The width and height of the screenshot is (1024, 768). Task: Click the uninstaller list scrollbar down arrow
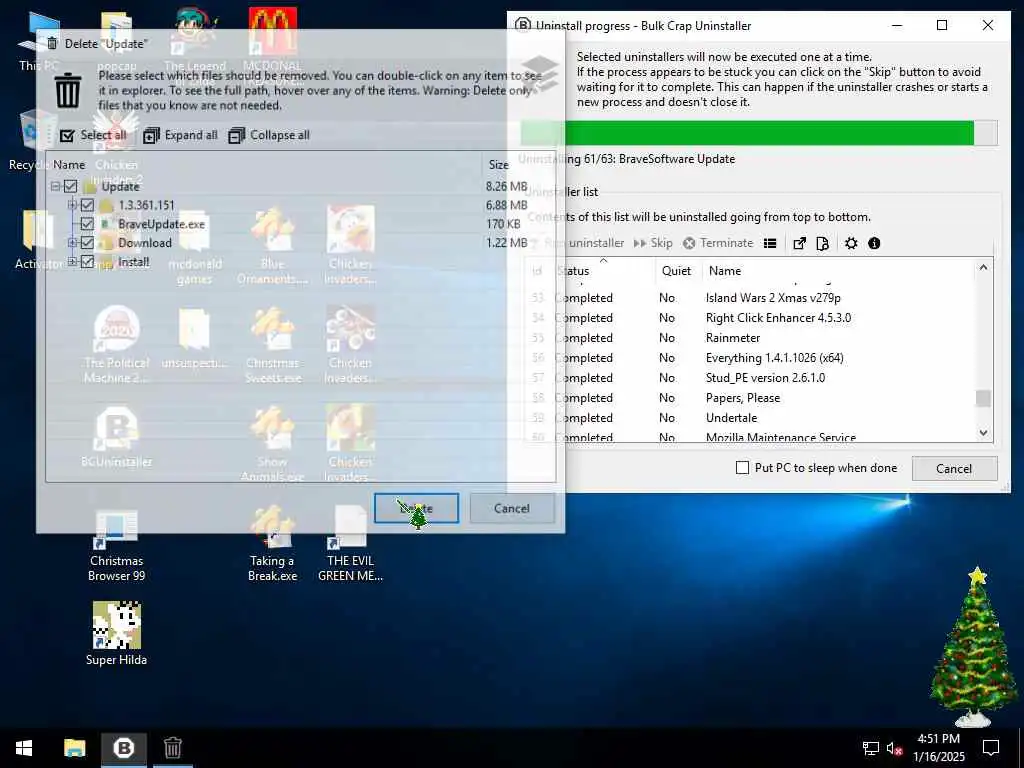[x=984, y=433]
